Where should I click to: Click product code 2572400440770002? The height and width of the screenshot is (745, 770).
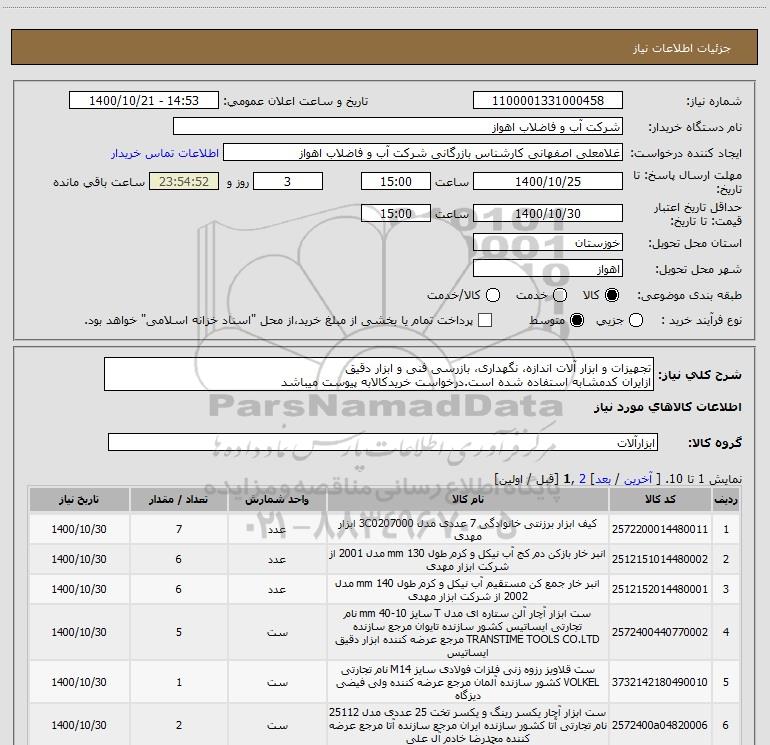pyautogui.click(x=660, y=632)
